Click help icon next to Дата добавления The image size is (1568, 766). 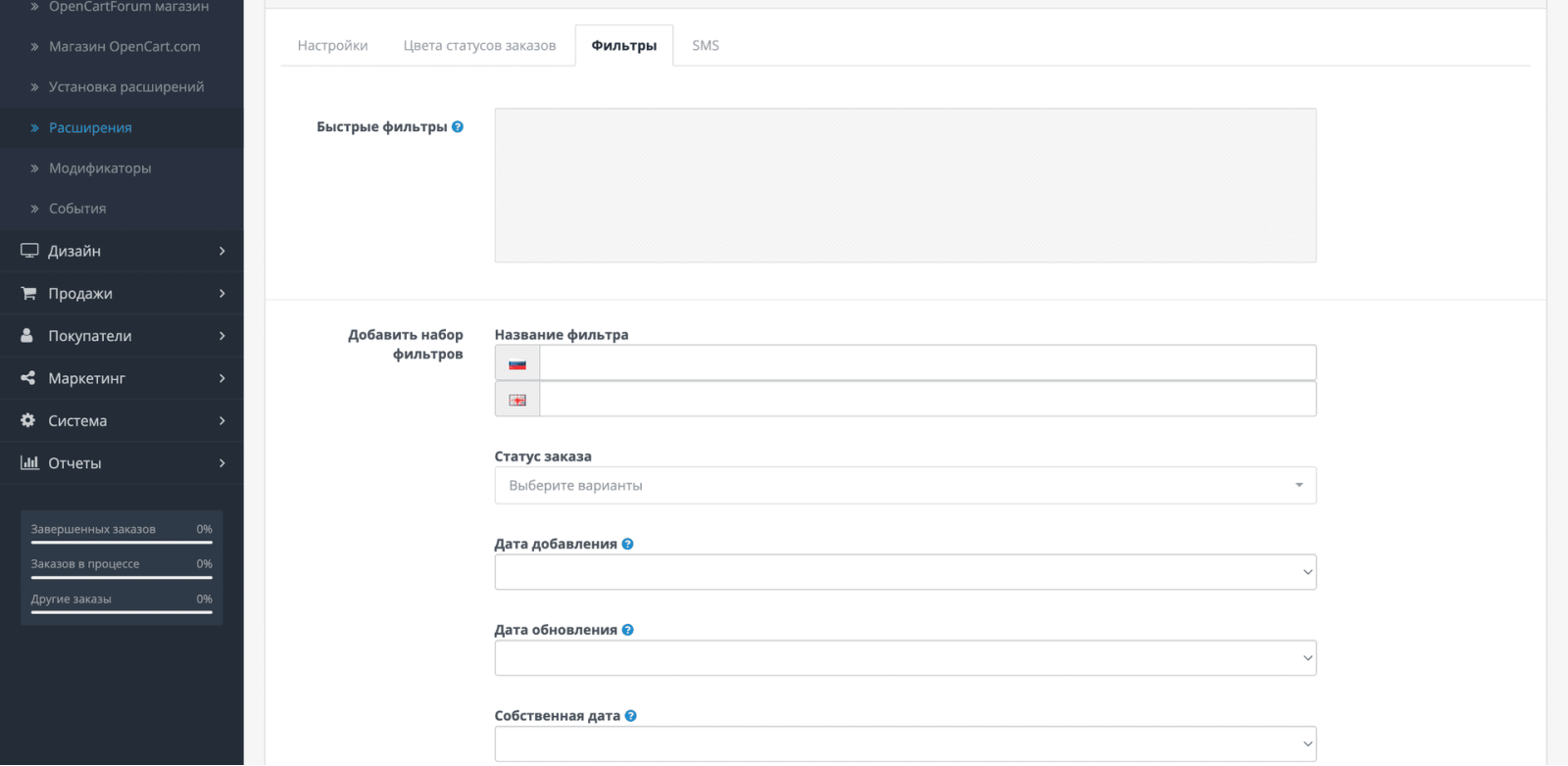pos(628,545)
